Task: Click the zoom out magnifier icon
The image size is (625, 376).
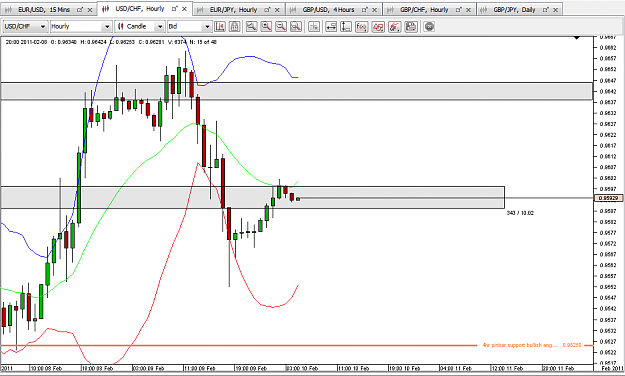Action: pyautogui.click(x=281, y=27)
